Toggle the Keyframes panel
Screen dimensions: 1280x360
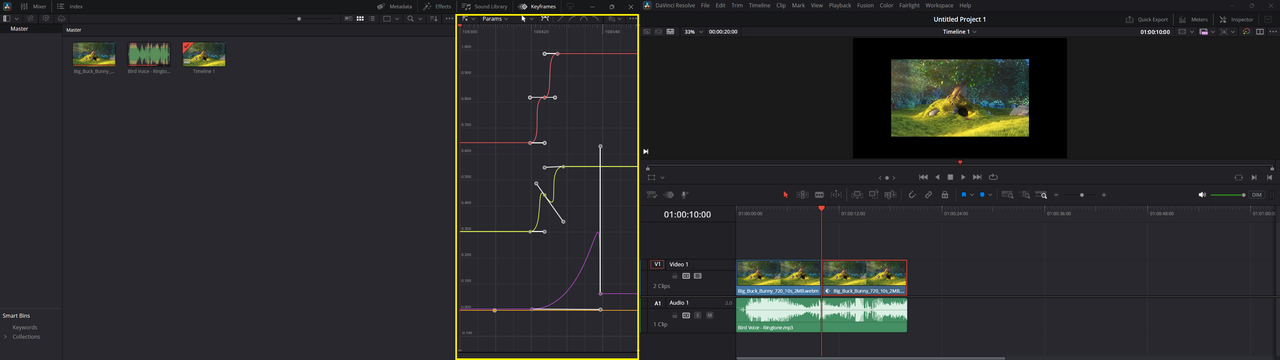(537, 6)
